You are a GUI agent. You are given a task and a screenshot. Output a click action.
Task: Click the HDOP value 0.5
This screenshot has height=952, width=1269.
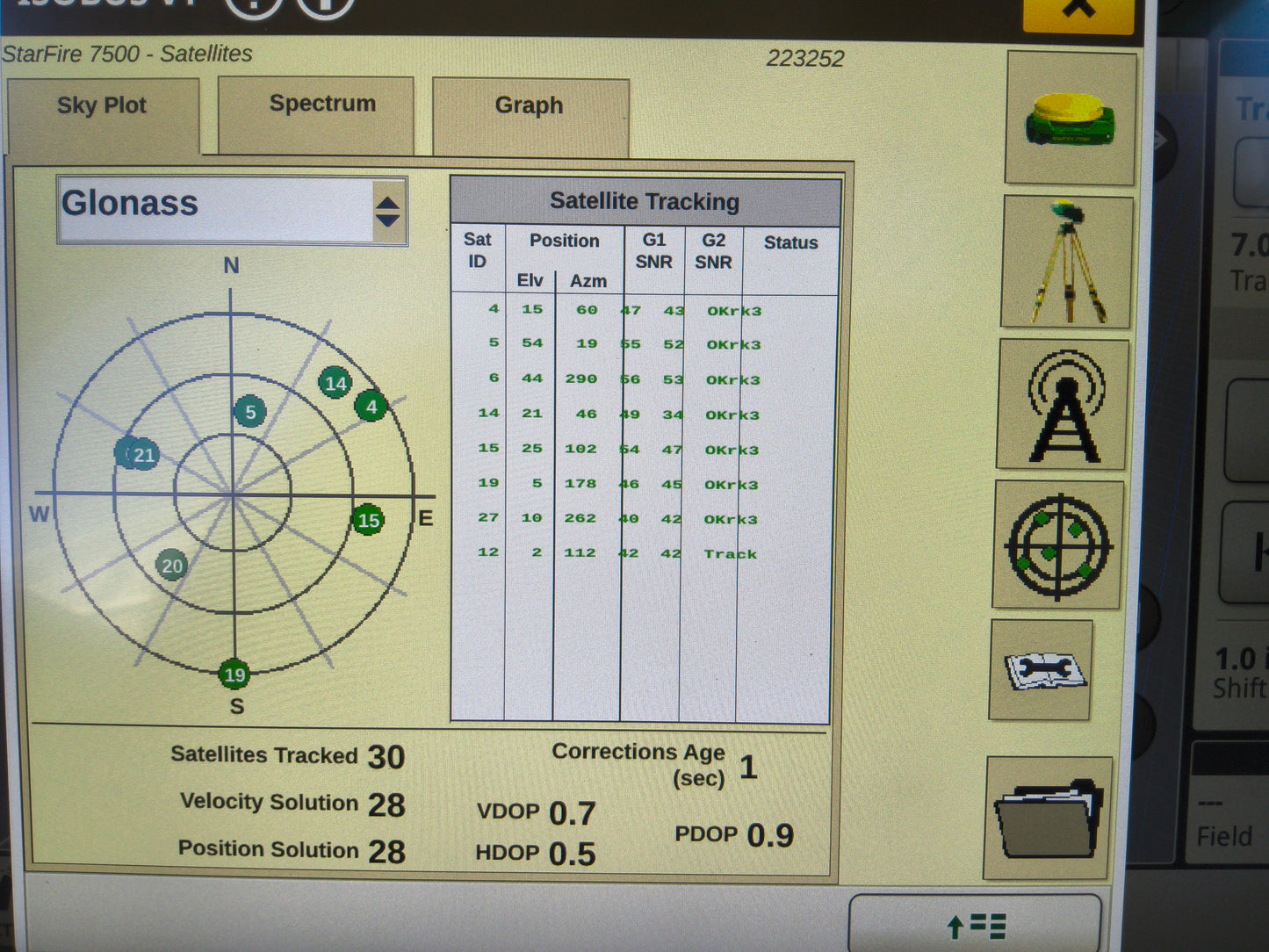click(x=572, y=854)
